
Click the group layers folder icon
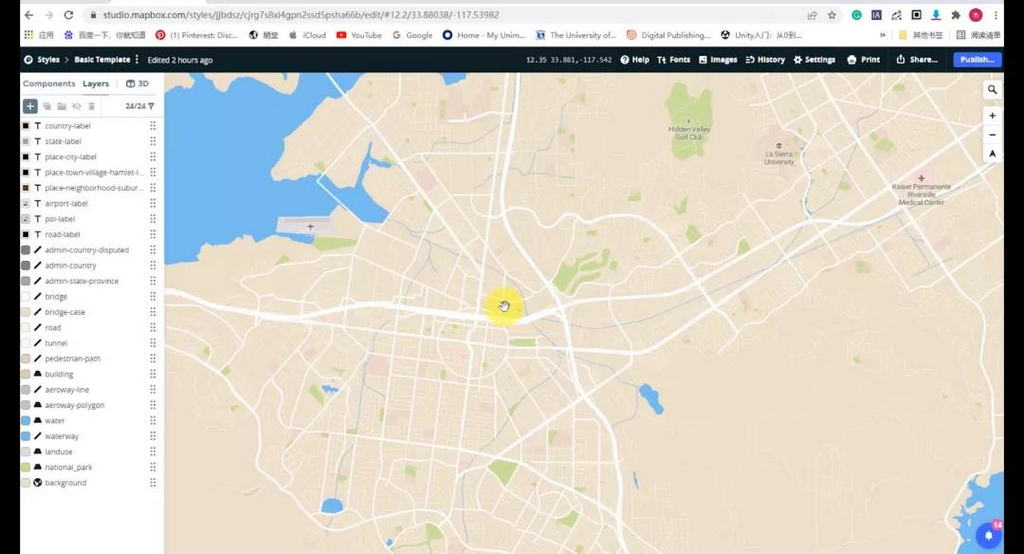61,106
